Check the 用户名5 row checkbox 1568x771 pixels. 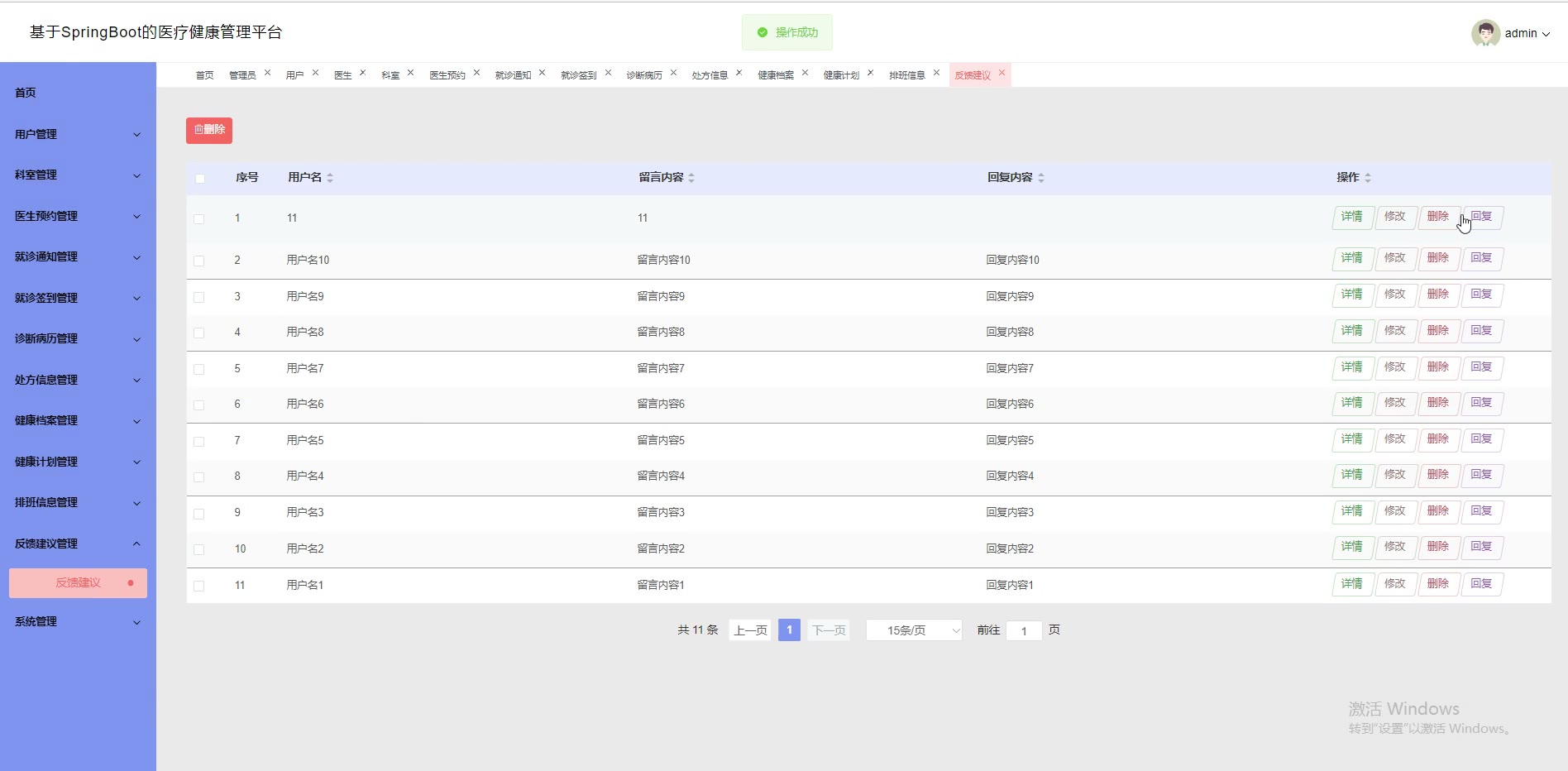click(x=198, y=441)
